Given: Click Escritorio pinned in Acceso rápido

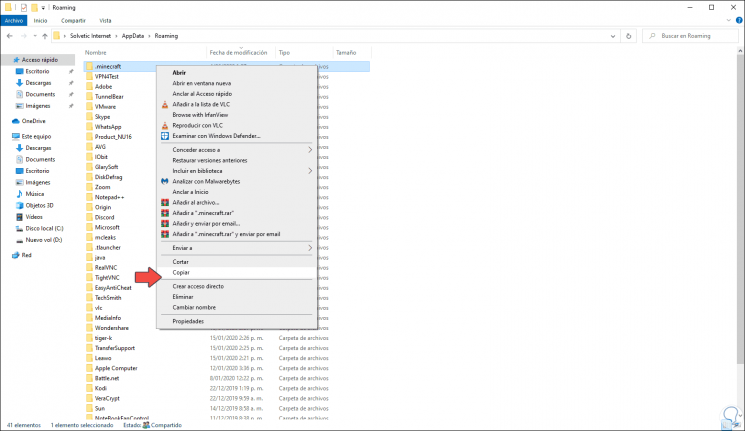Looking at the screenshot, I should pyautogui.click(x=37, y=71).
